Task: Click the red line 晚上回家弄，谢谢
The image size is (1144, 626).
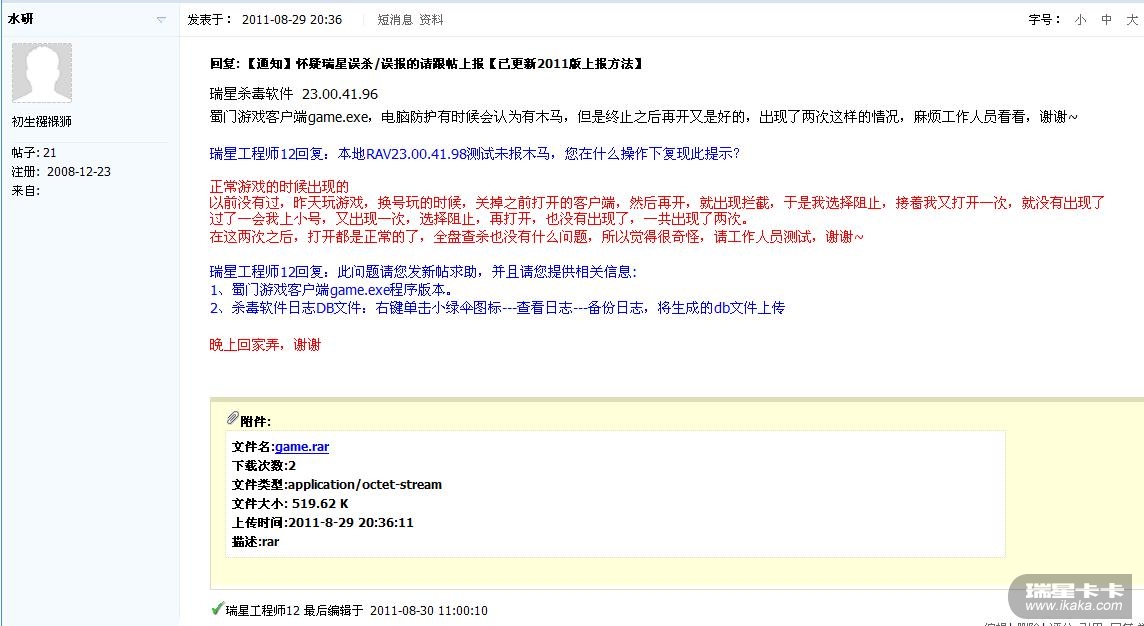Action: (x=266, y=345)
